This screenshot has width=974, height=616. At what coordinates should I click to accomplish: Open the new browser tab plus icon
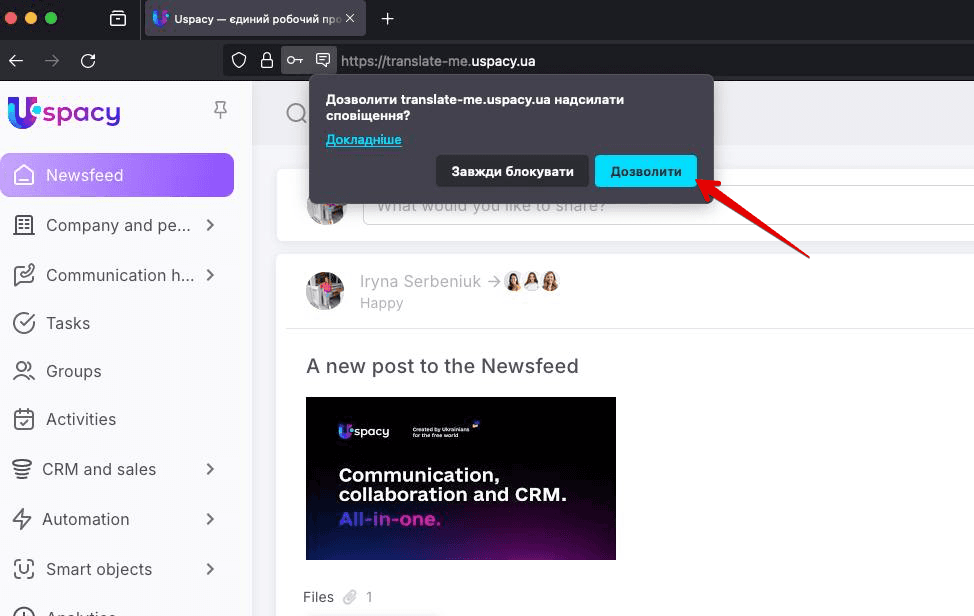[388, 19]
